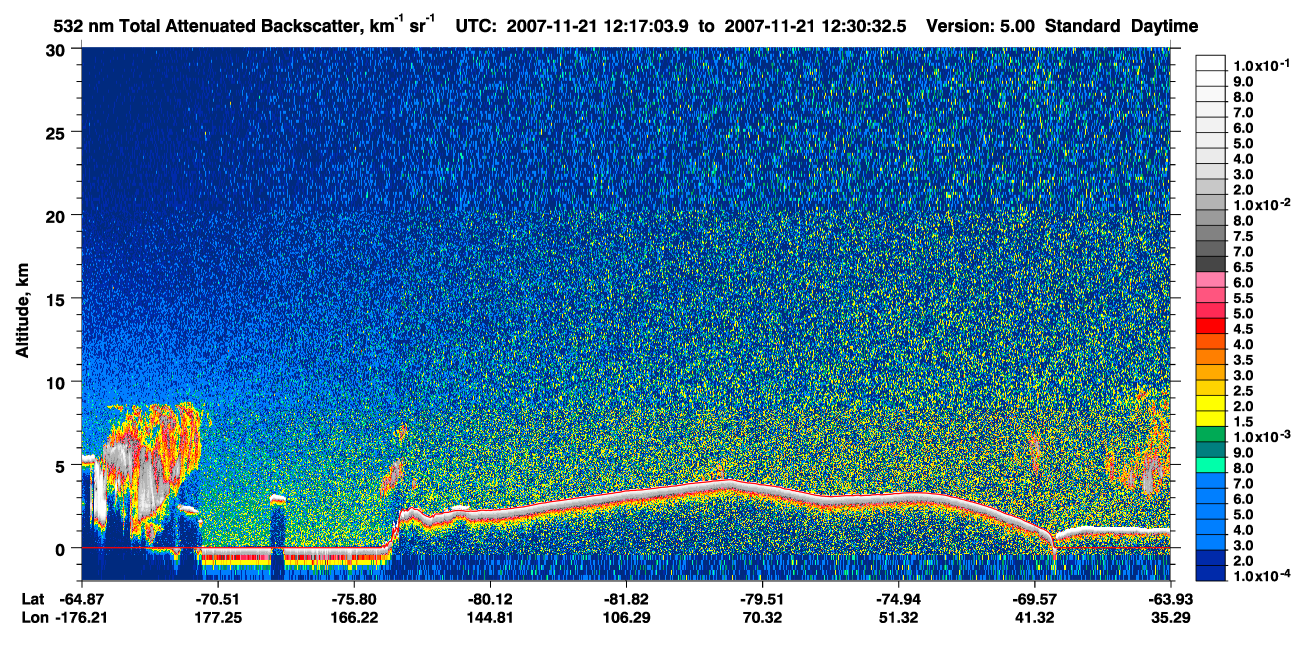The image size is (1300, 667).
Task: Click the word 'Daytime' in the header
Action: pyautogui.click(x=1165, y=25)
